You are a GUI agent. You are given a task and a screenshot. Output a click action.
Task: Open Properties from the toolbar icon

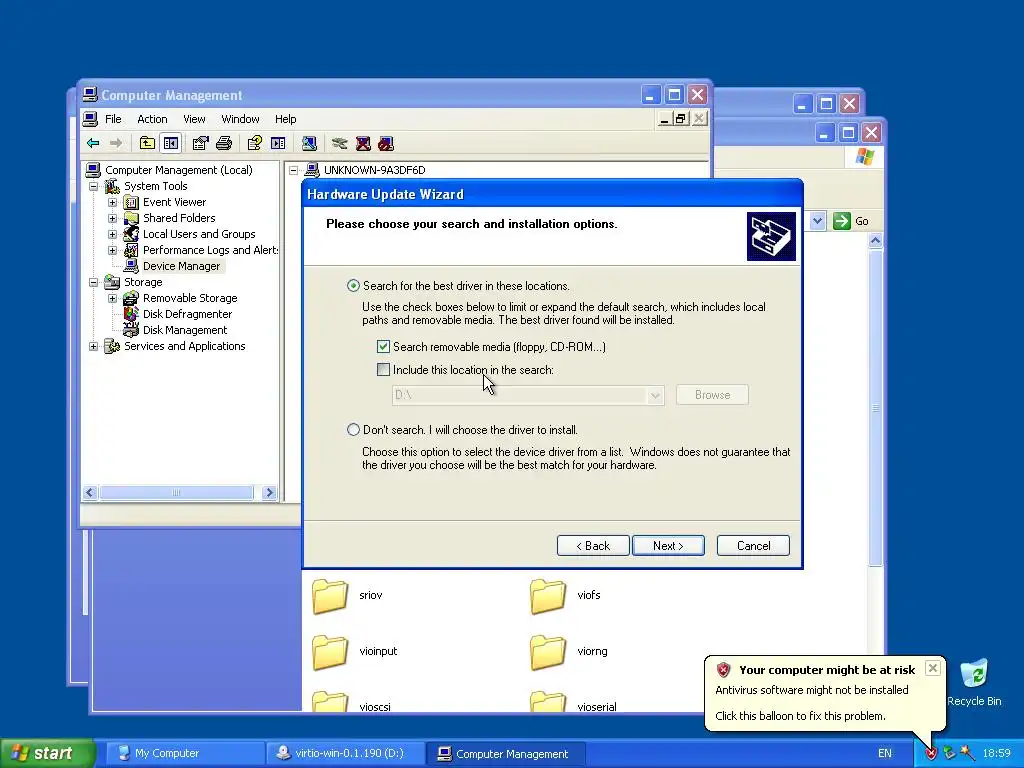200,144
